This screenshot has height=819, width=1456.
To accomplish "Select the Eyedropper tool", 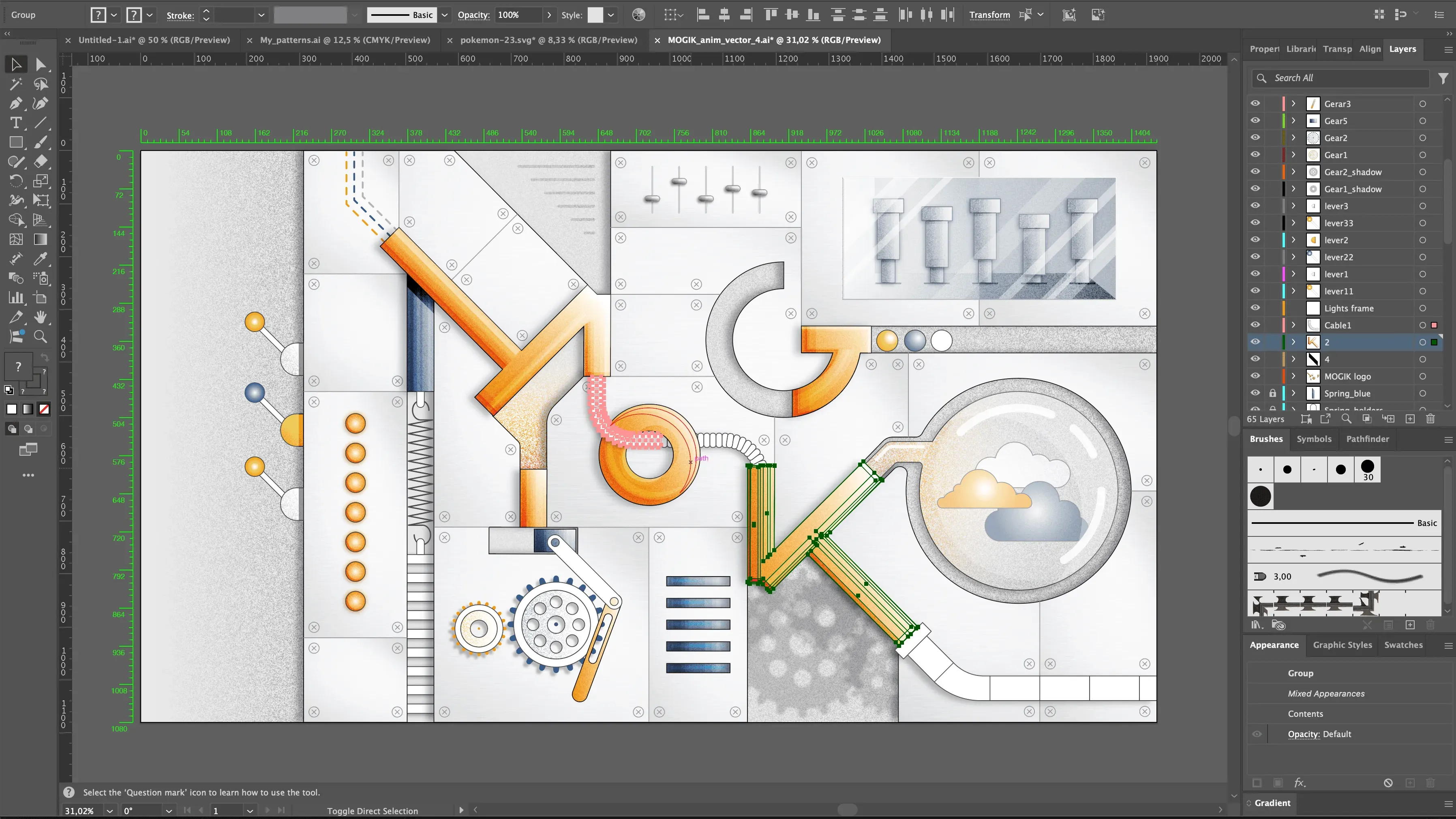I will (41, 258).
